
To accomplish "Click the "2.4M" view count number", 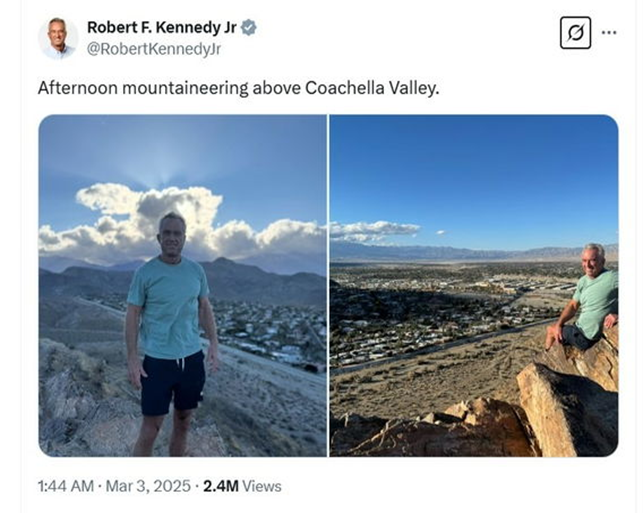I will click(219, 486).
